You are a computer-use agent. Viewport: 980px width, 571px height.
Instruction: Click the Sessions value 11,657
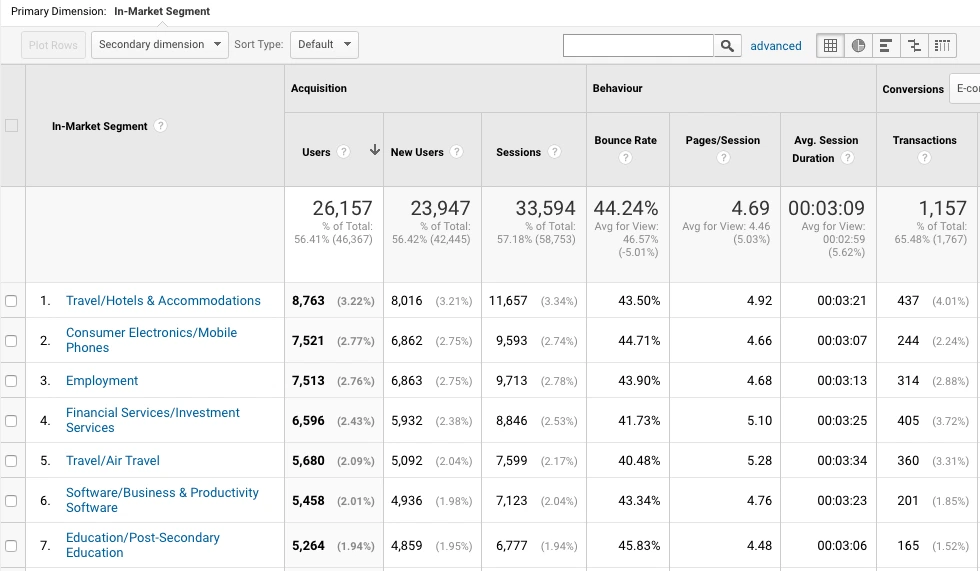[x=508, y=300]
